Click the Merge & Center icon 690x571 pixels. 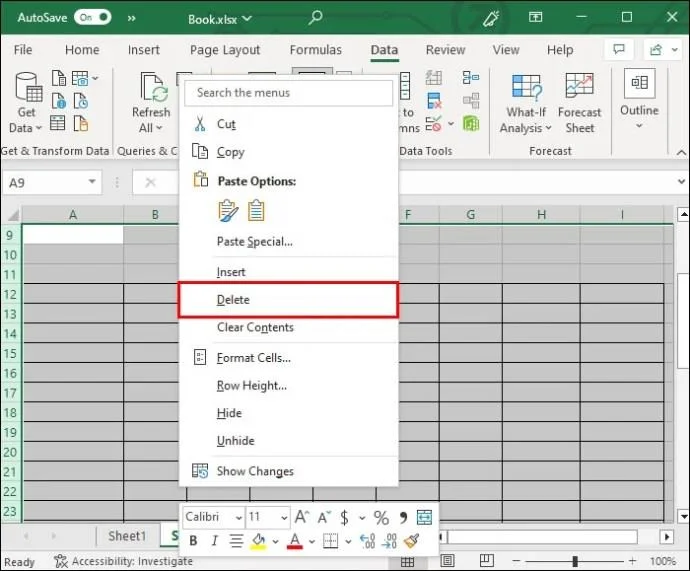(424, 517)
